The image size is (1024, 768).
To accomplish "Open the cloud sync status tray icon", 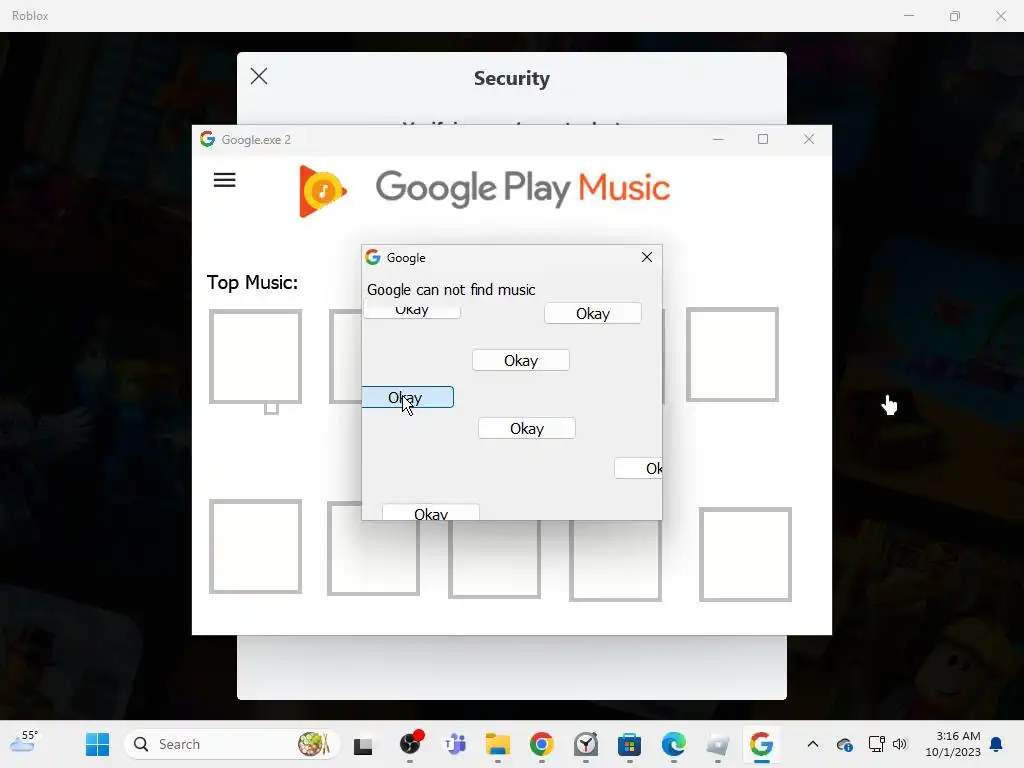I will coord(844,744).
